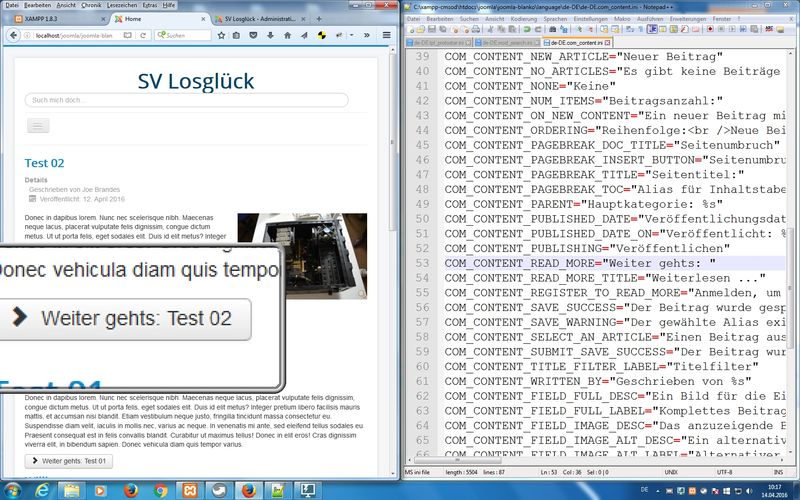The width and height of the screenshot is (800, 500).
Task: Show more Firefox toolbar items chevron
Action: [x=366, y=35]
